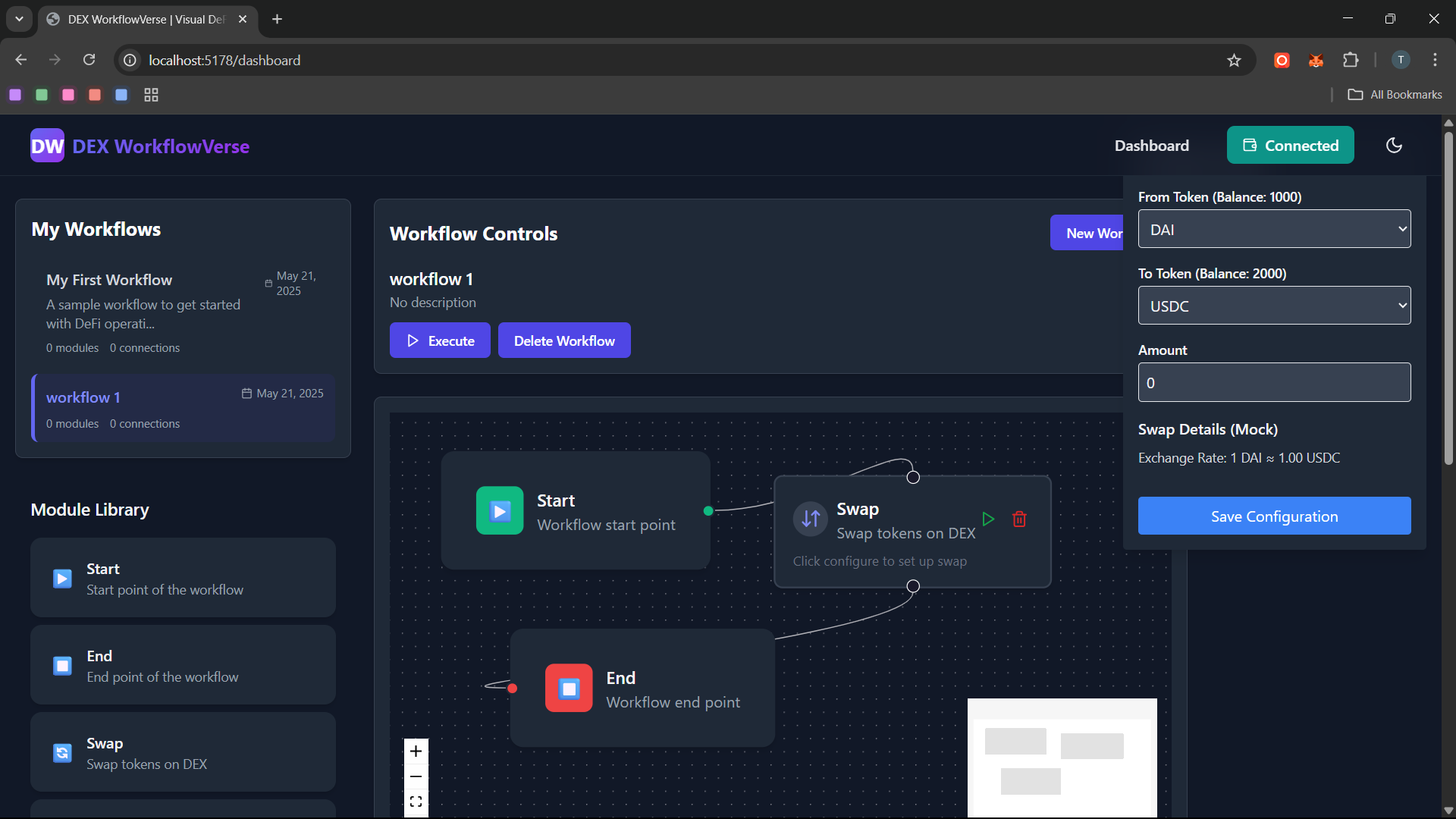Open the To Token USDC dropdown
Image resolution: width=1456 pixels, height=819 pixels.
click(1274, 306)
